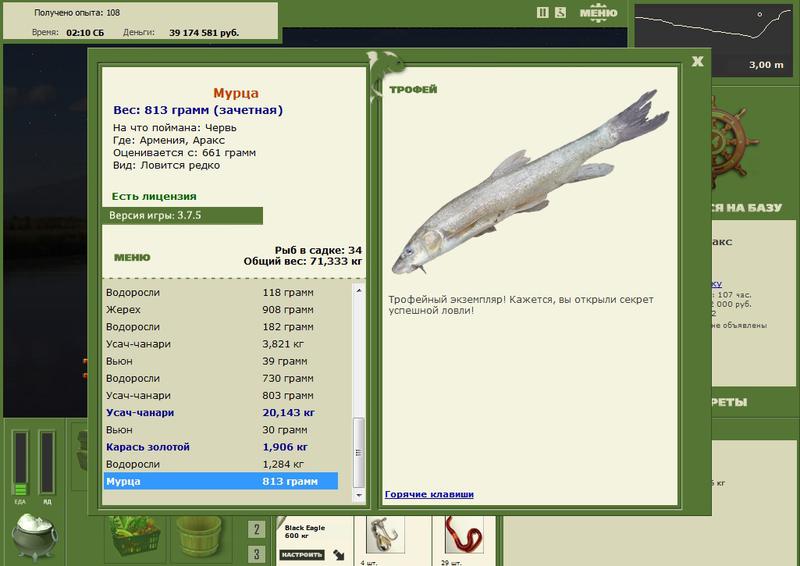Click the ТРОФЕЙ heading
The width and height of the screenshot is (800, 566).
pos(413,89)
